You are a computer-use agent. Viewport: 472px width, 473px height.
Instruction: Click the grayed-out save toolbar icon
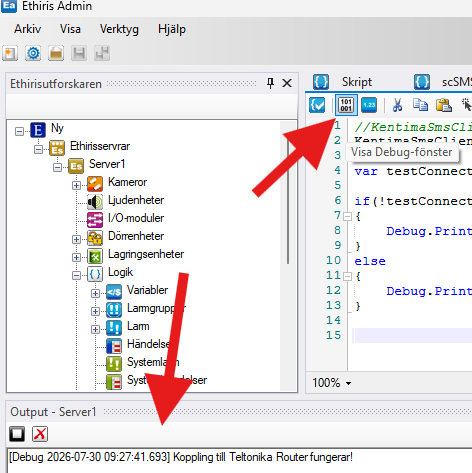79,53
